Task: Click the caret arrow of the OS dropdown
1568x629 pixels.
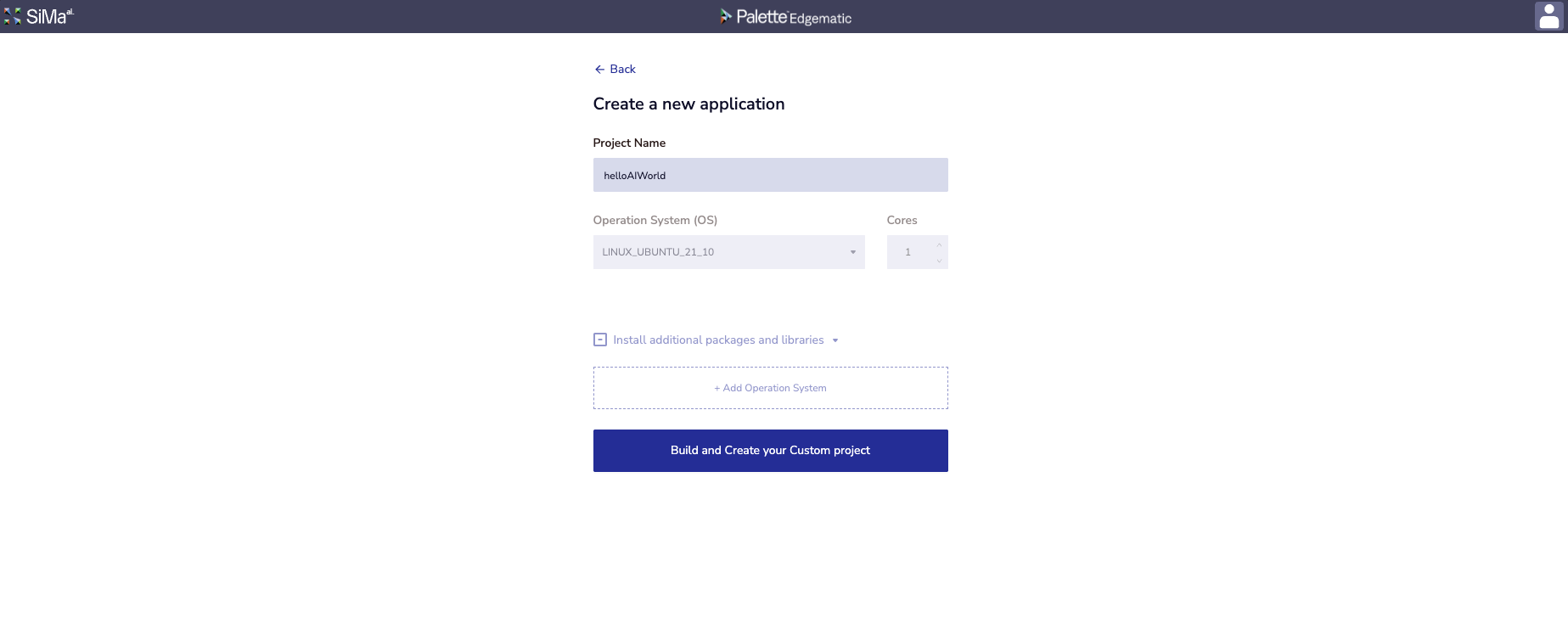Action: click(853, 252)
